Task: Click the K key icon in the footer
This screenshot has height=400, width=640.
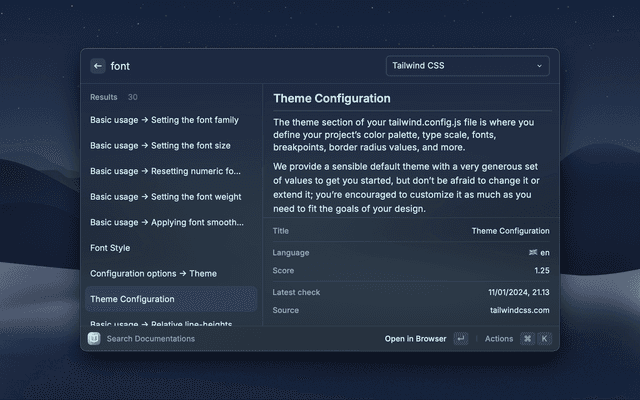Action: [x=544, y=339]
